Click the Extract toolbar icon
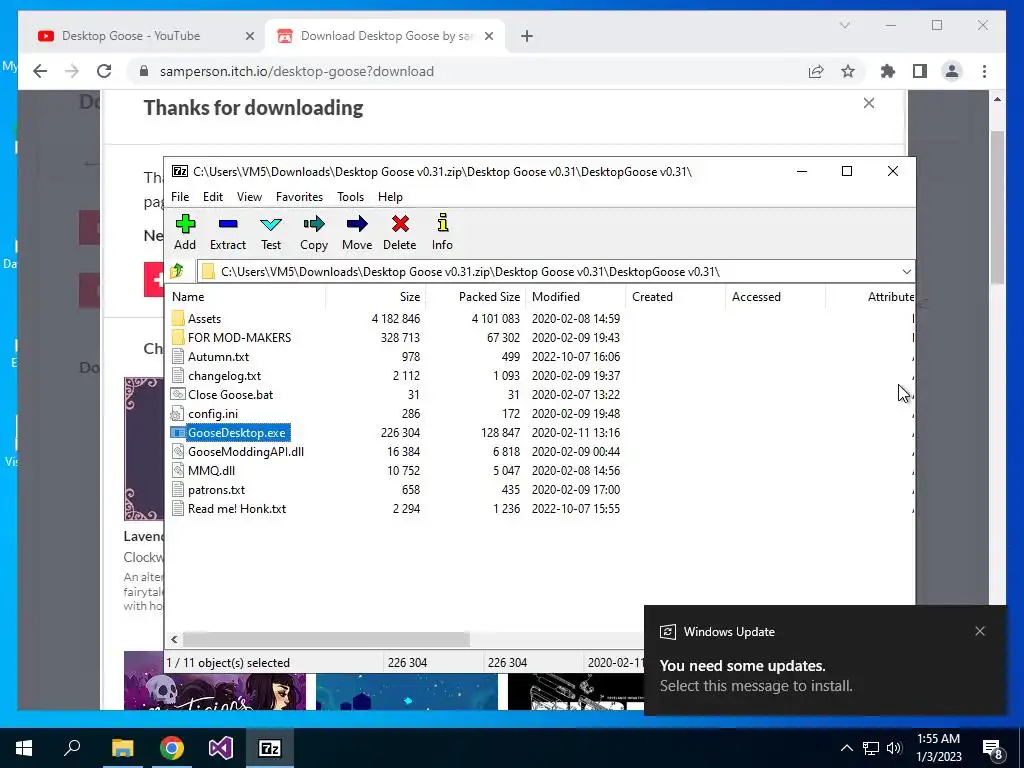Image resolution: width=1024 pixels, height=768 pixels. (228, 232)
